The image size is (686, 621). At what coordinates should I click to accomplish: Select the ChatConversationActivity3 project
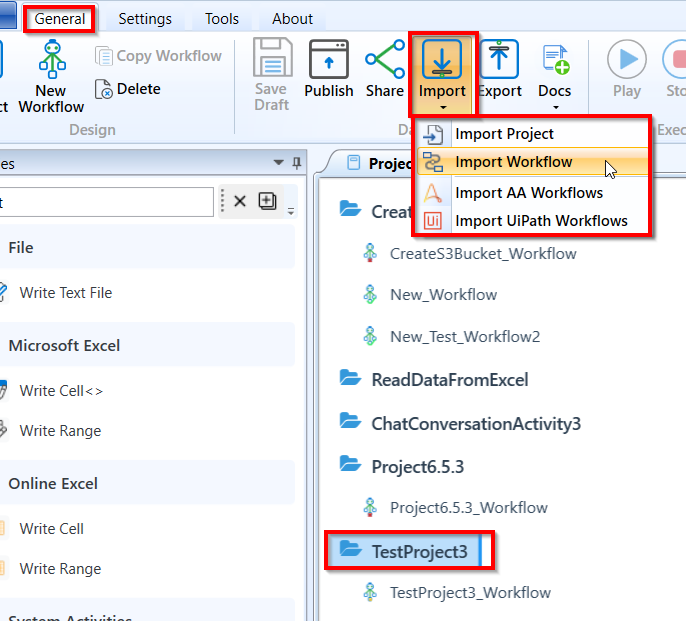click(476, 424)
